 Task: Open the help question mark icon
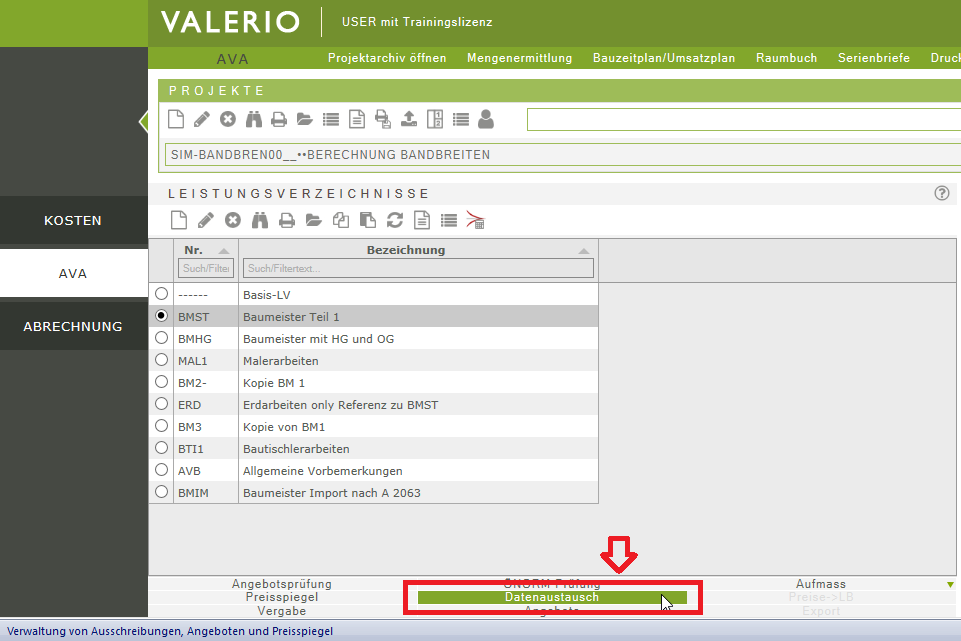click(941, 193)
